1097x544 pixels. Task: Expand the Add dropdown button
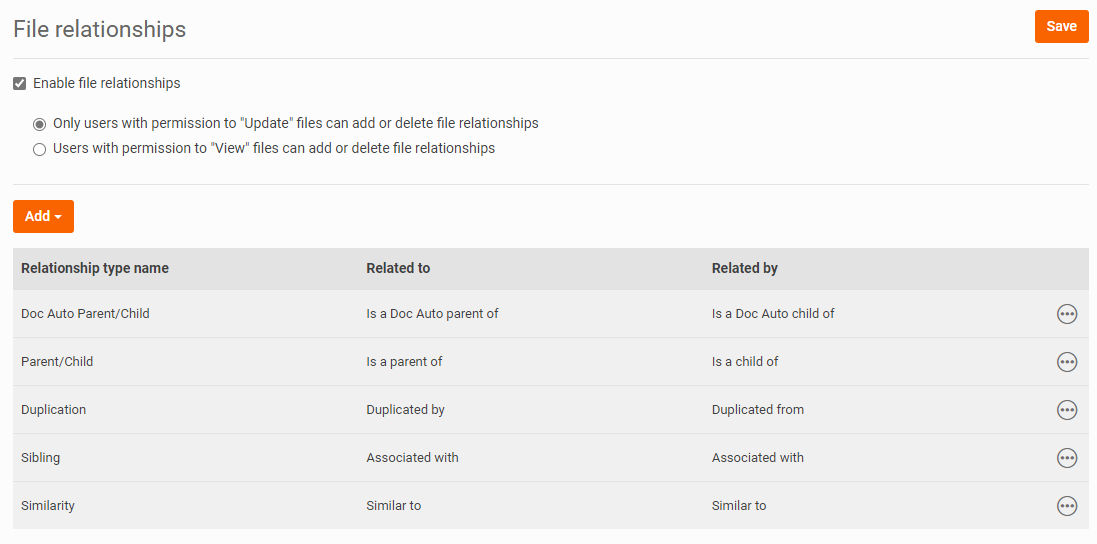pyautogui.click(x=43, y=216)
